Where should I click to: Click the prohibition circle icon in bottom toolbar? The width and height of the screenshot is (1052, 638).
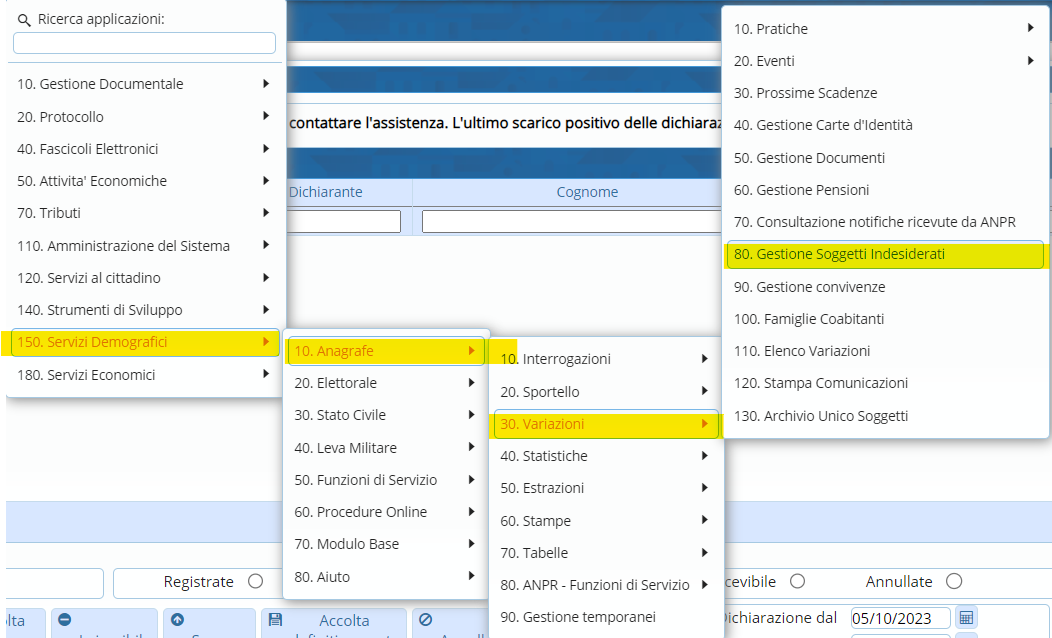[x=425, y=619]
